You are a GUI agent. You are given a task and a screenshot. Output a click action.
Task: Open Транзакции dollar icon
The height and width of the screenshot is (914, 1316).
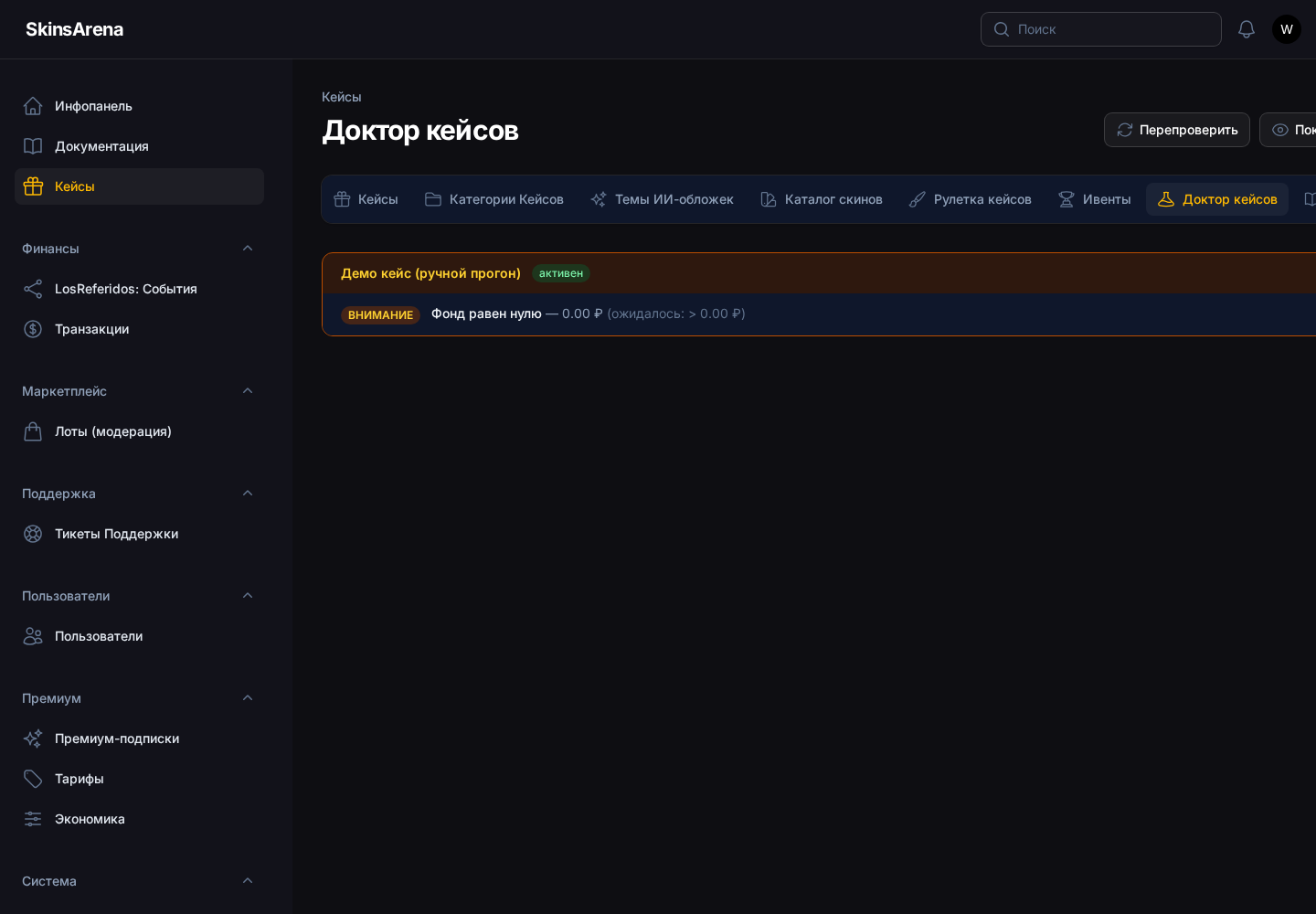33,329
